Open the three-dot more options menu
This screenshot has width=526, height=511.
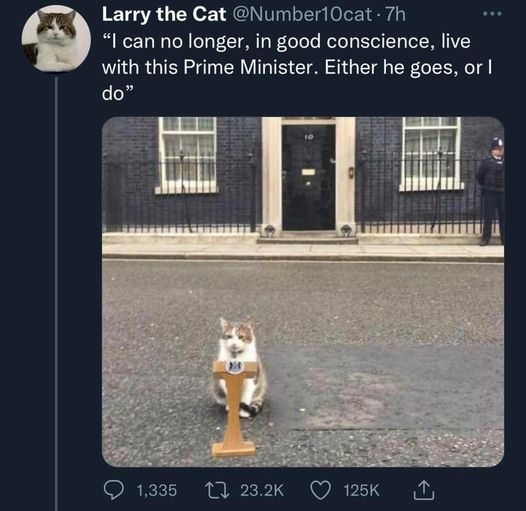point(492,14)
